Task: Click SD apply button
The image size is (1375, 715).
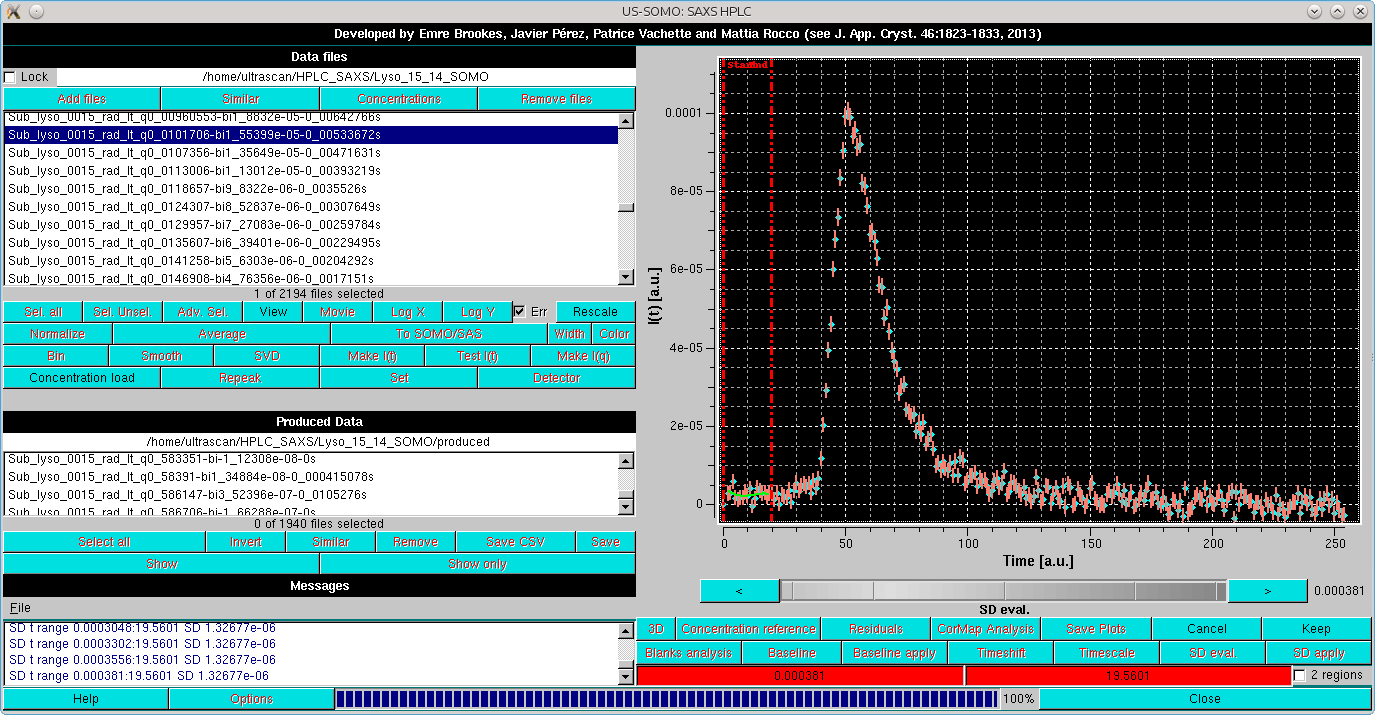Action: [x=1318, y=653]
